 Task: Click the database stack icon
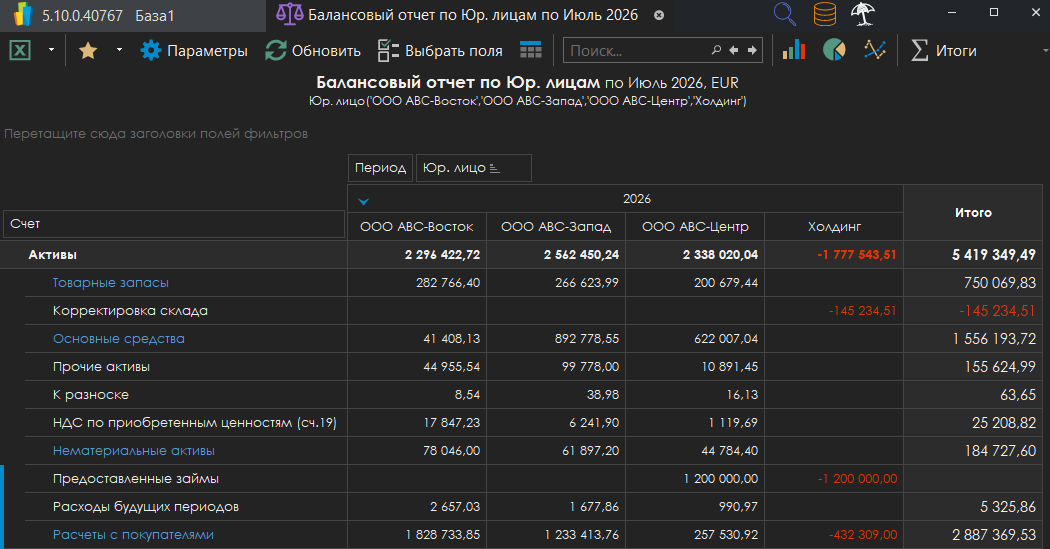pyautogui.click(x=825, y=15)
